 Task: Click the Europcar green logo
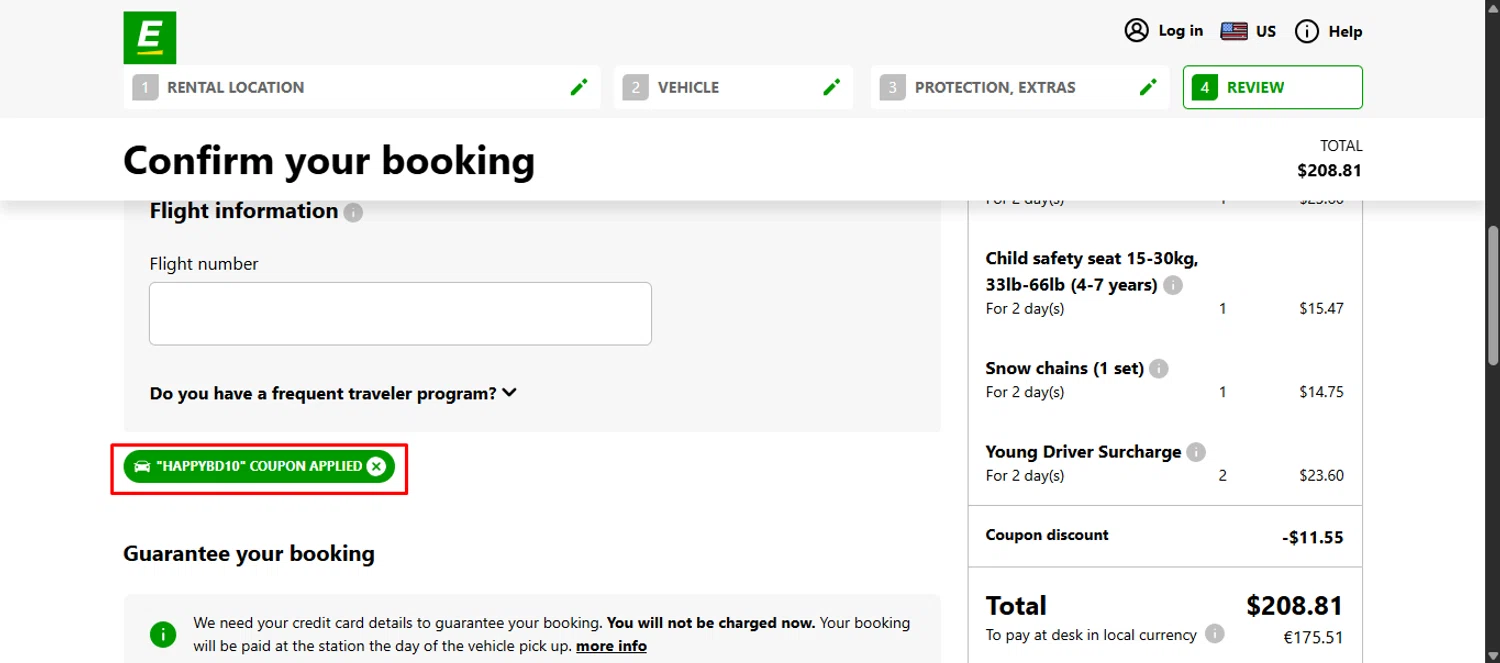[x=150, y=38]
